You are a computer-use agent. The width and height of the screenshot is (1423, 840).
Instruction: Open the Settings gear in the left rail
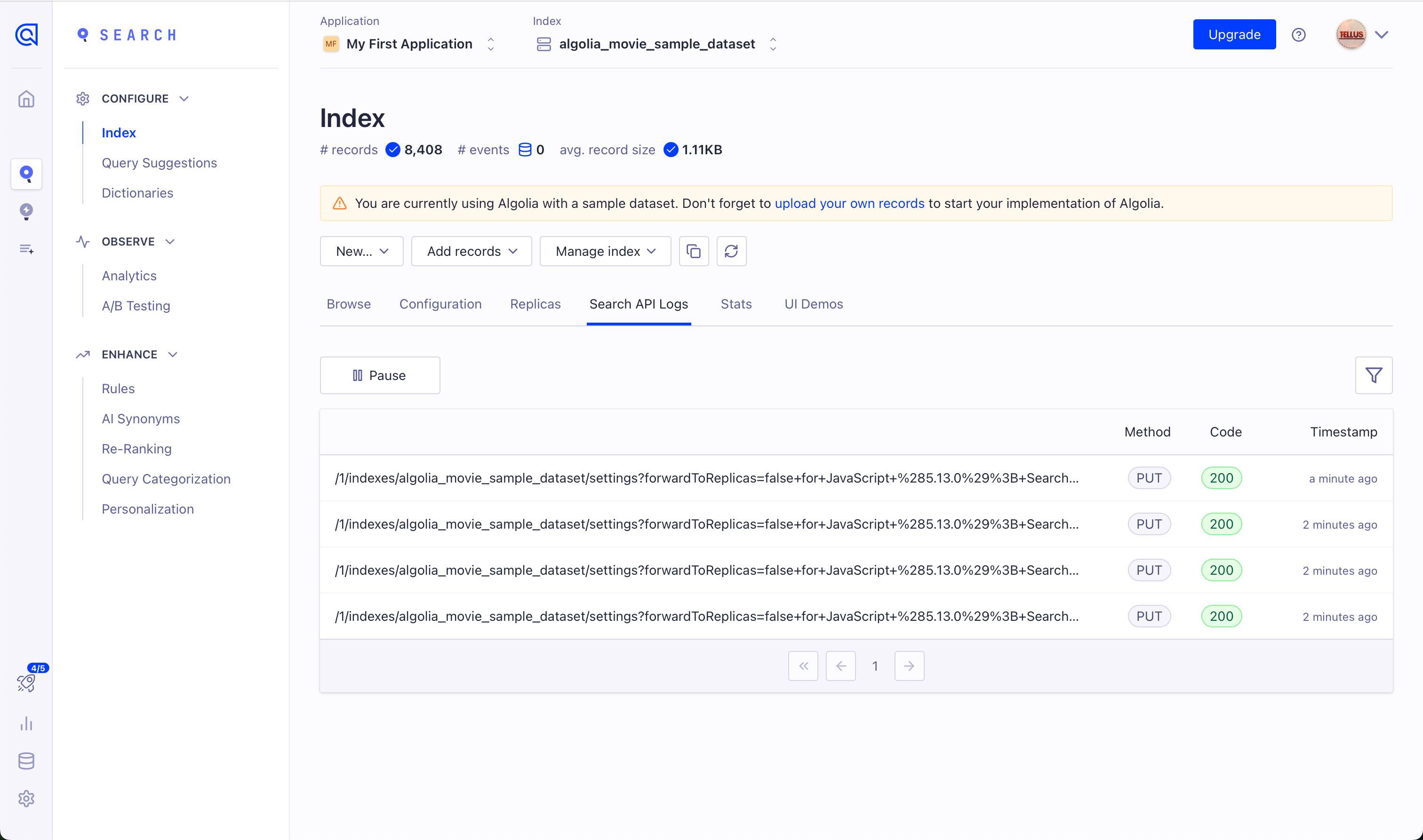pos(26,799)
